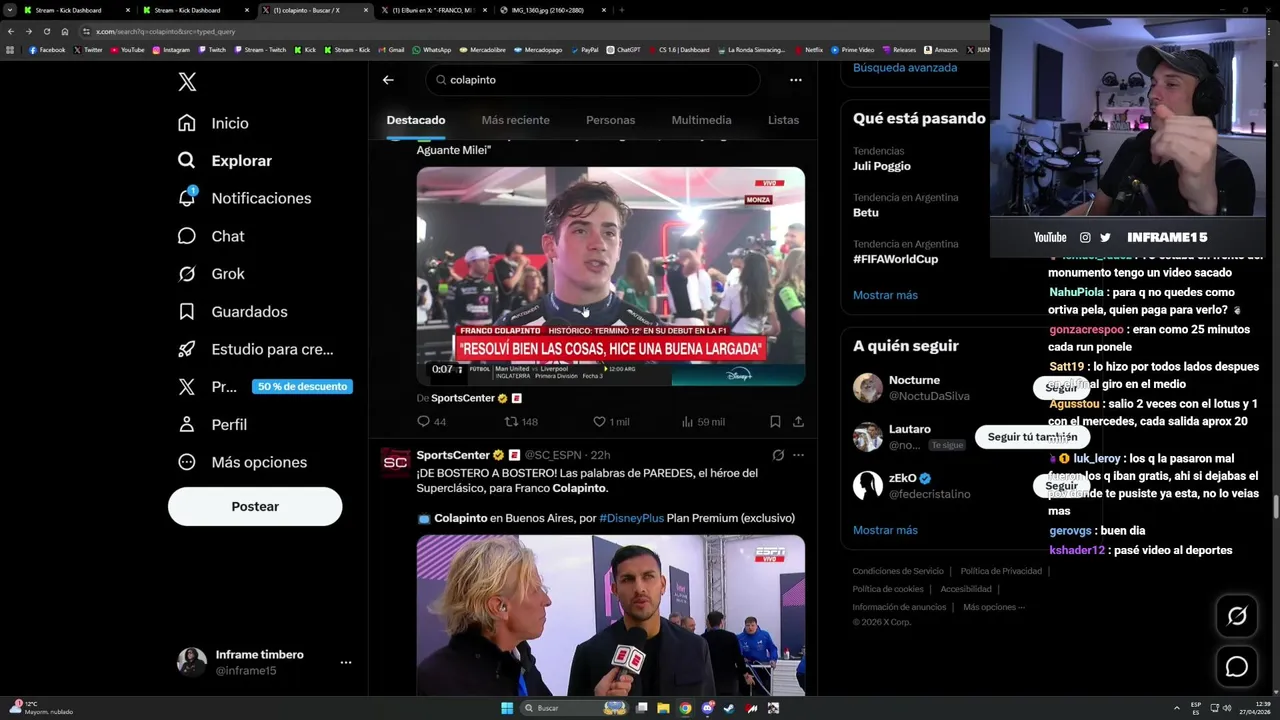Open the #FIFAWorldCup trend
Image resolution: width=1280 pixels, height=720 pixels.
tap(895, 259)
